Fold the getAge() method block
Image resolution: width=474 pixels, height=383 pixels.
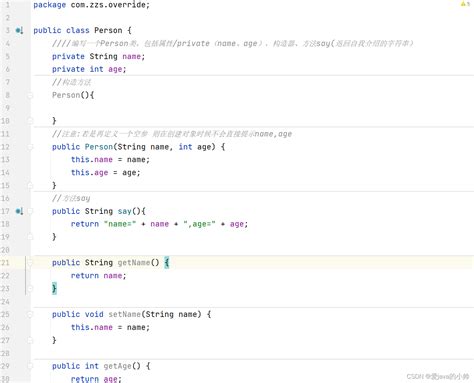pyautogui.click(x=30, y=366)
